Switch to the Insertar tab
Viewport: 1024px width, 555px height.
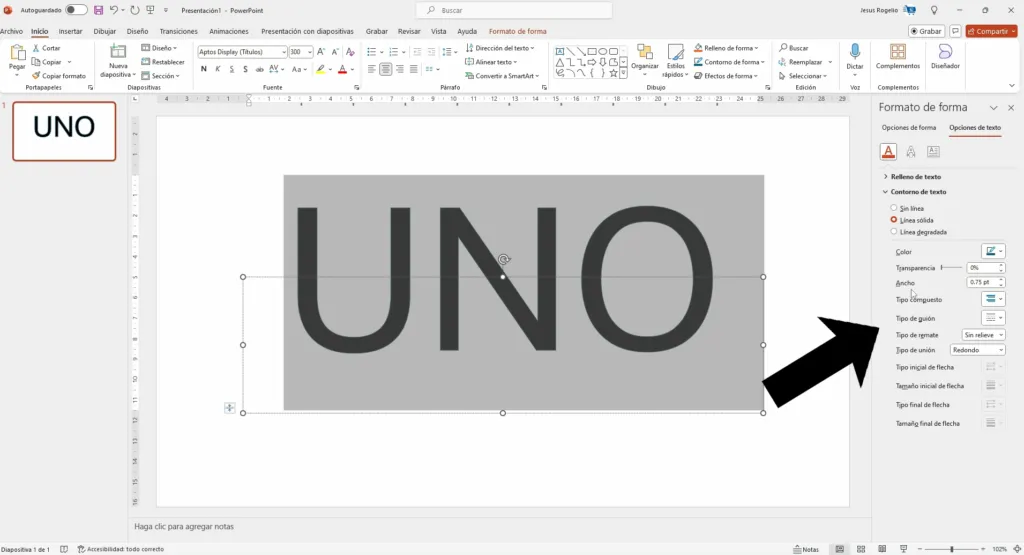(x=71, y=31)
